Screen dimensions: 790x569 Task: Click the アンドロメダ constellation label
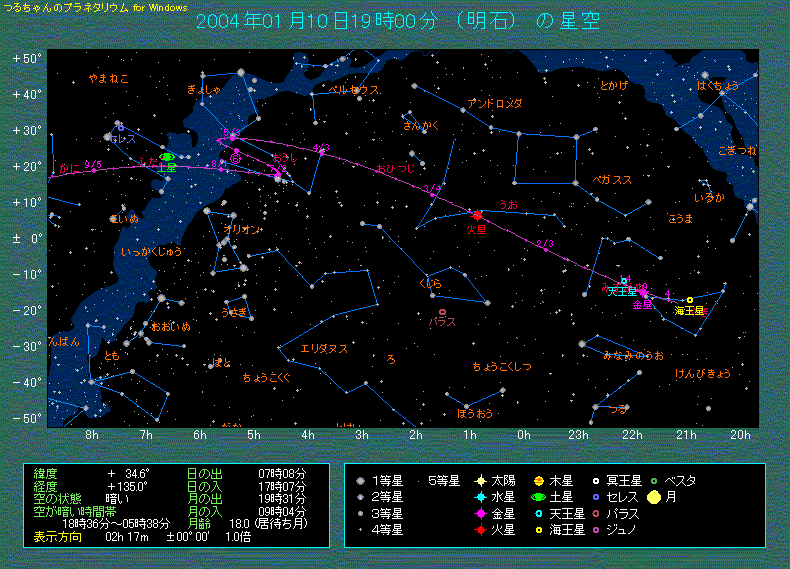[495, 103]
